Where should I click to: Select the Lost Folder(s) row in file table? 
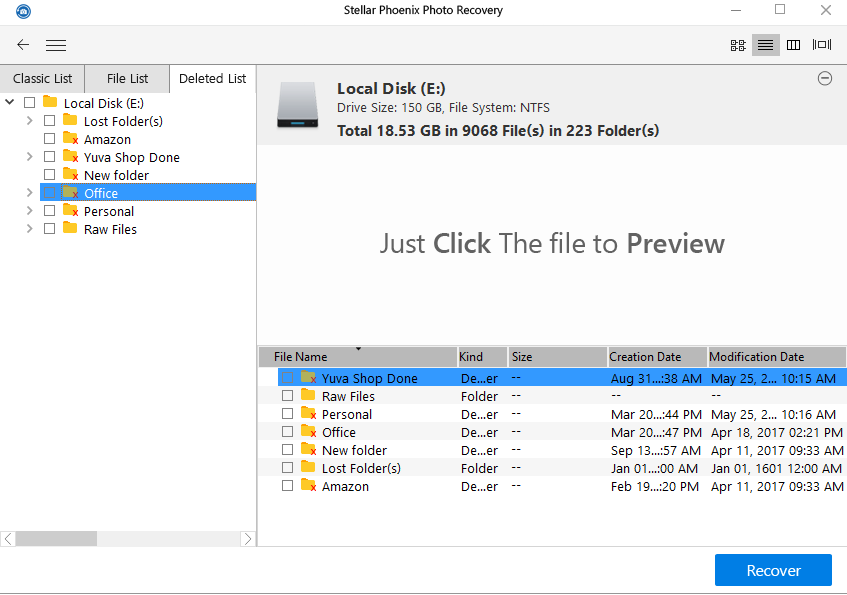562,468
